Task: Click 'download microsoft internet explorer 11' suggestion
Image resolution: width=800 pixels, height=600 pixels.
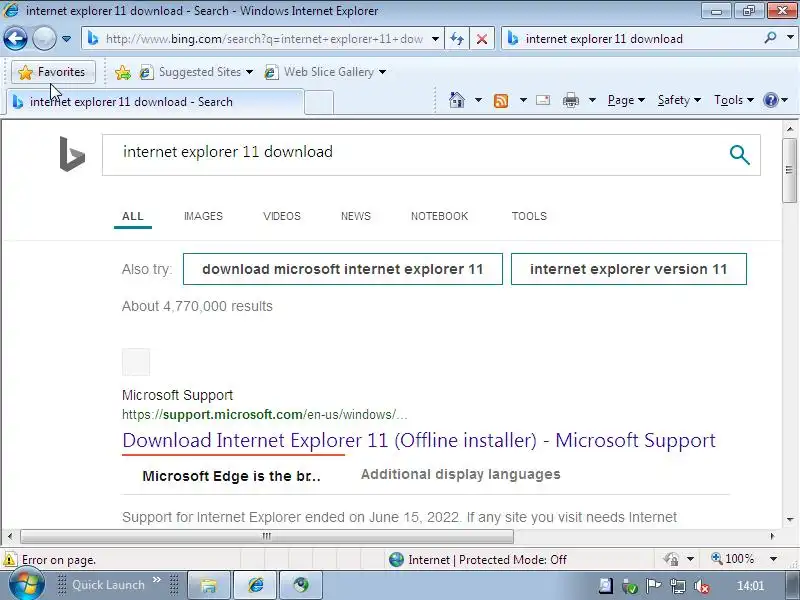Action: 343,269
